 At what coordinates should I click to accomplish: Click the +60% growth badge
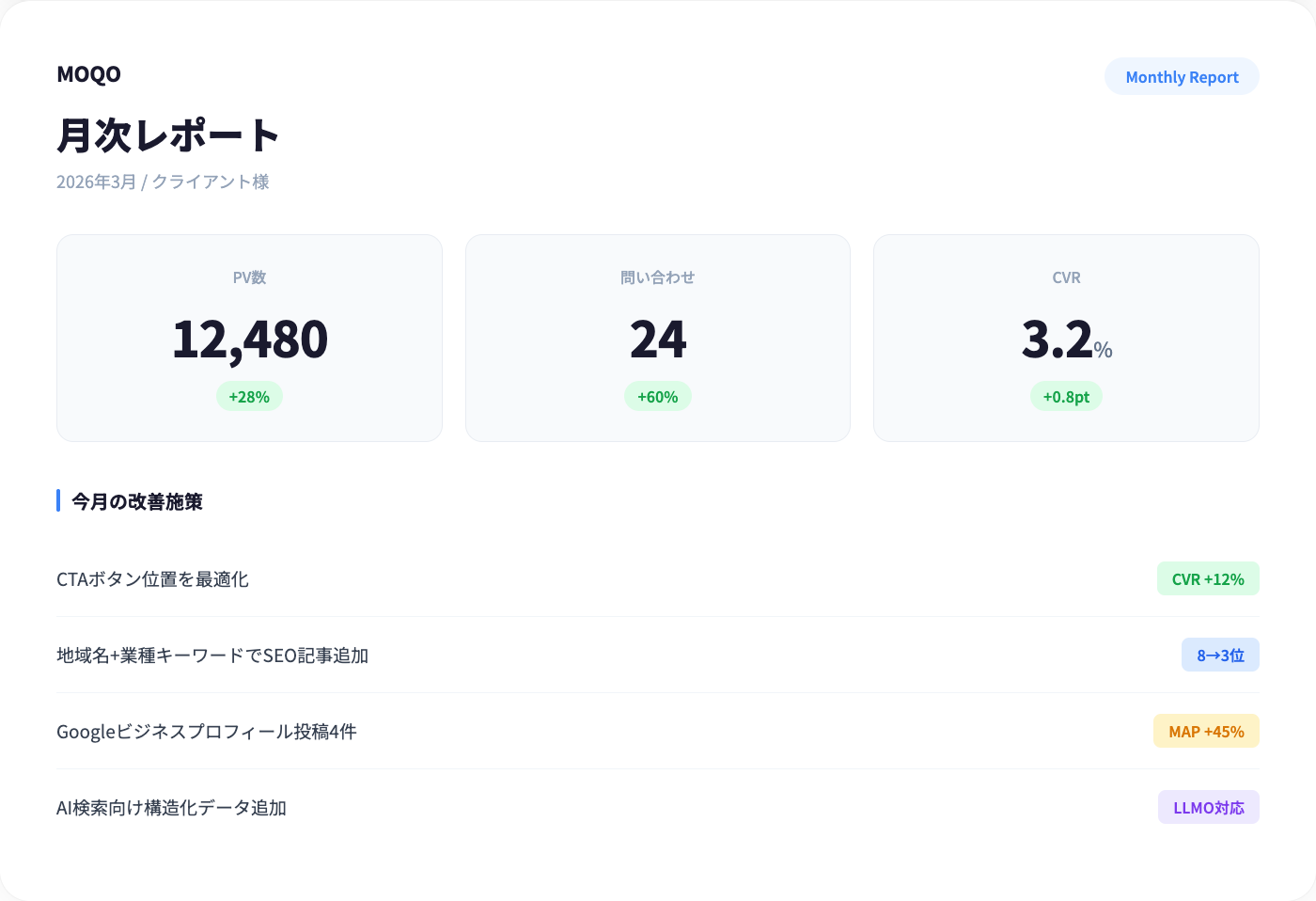(x=658, y=397)
